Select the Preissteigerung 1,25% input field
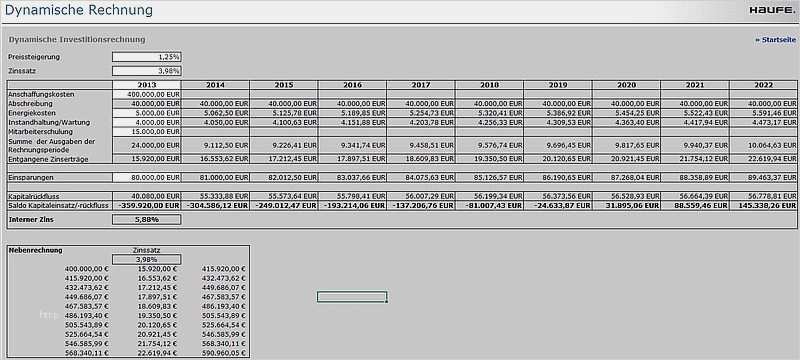The image size is (800, 360). click(146, 57)
